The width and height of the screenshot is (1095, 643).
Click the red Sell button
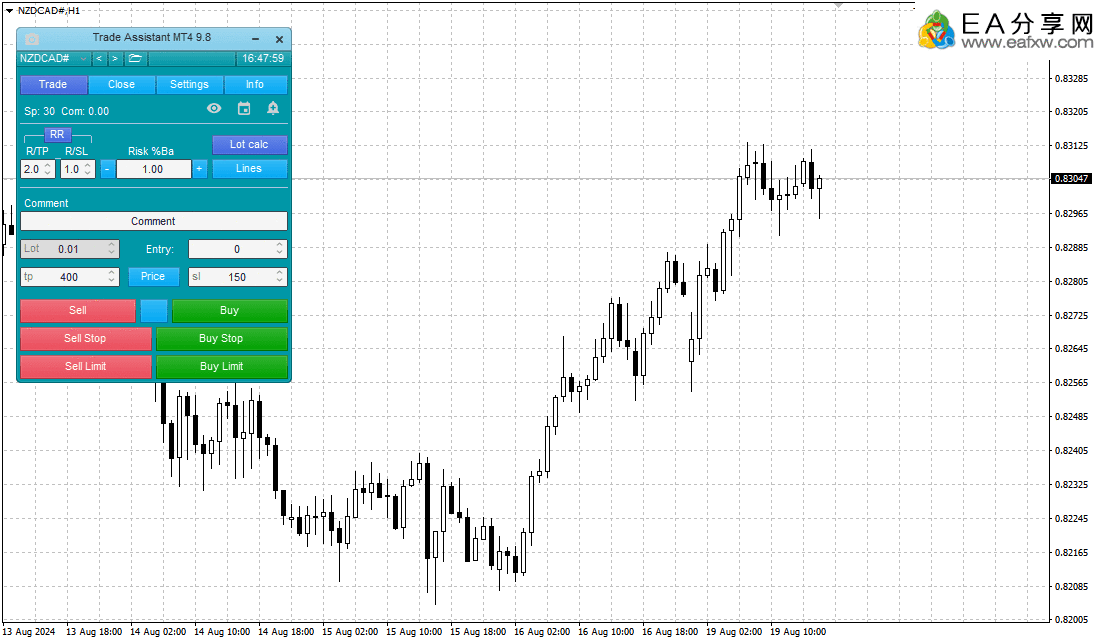78,311
